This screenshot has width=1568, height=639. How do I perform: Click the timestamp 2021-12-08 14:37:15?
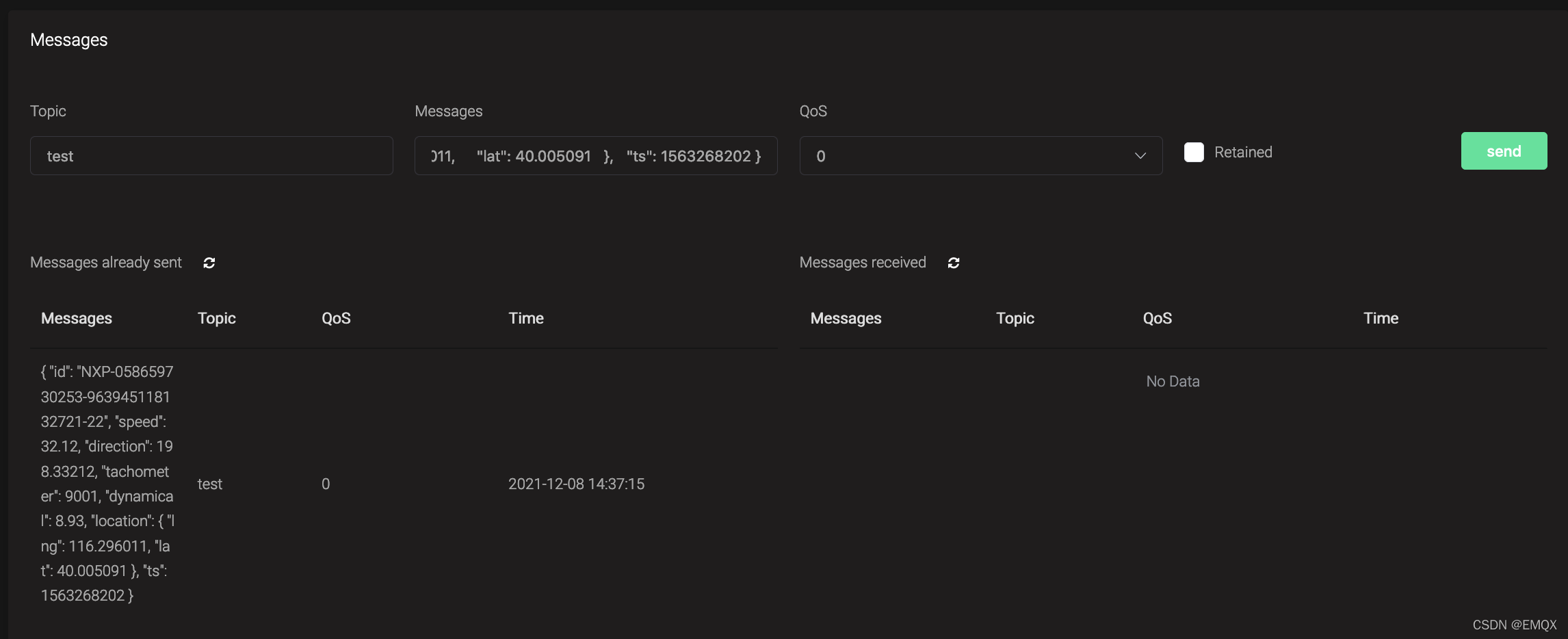pyautogui.click(x=576, y=484)
